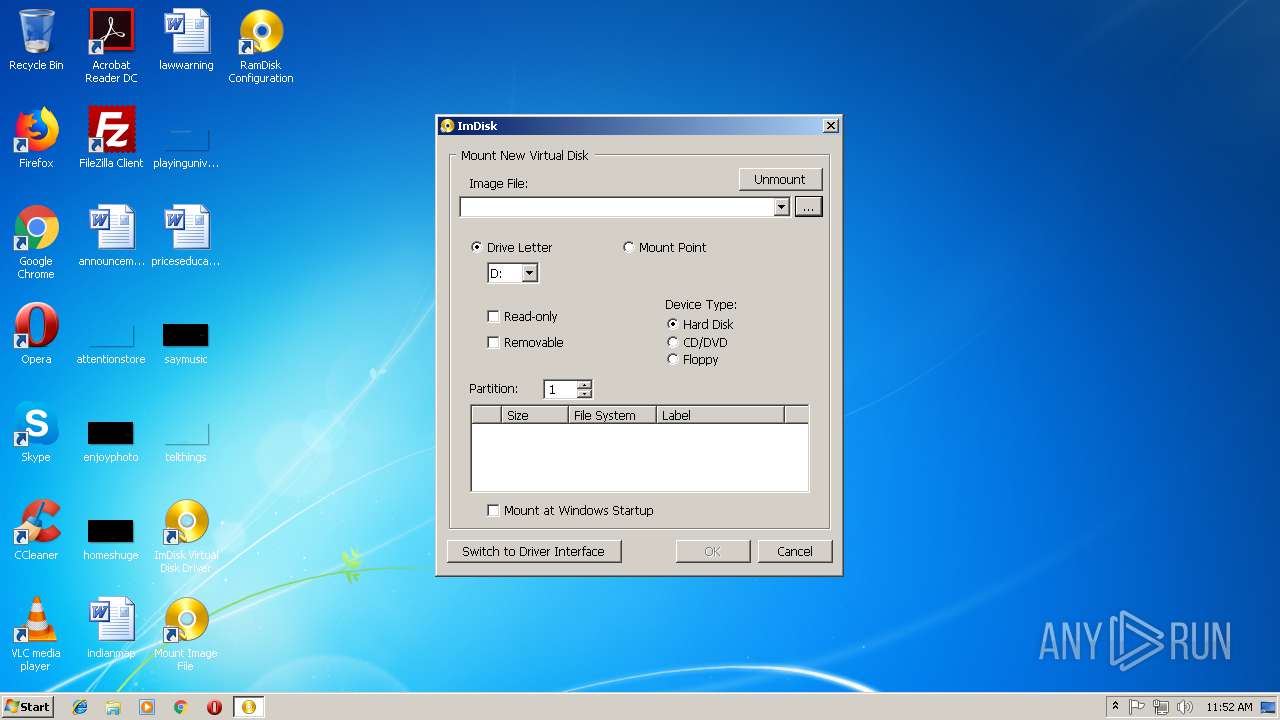Open the Recycle Bin desktop icon
This screenshot has height=720, width=1280.
pyautogui.click(x=36, y=42)
